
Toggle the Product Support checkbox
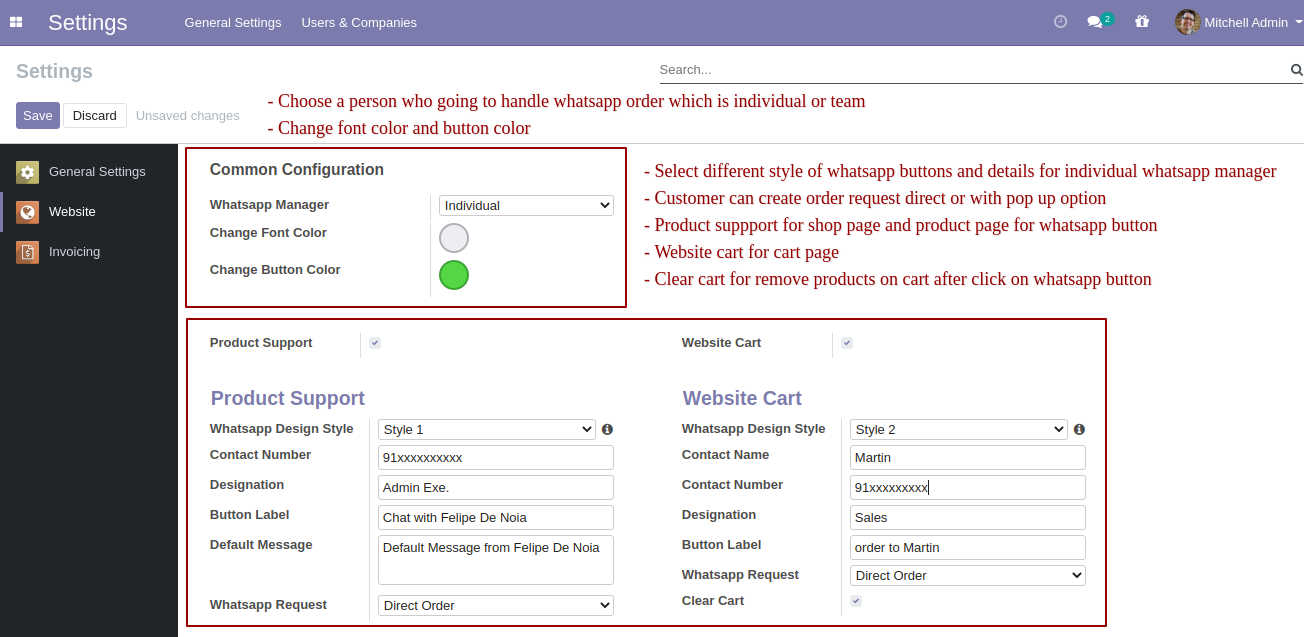pos(375,343)
